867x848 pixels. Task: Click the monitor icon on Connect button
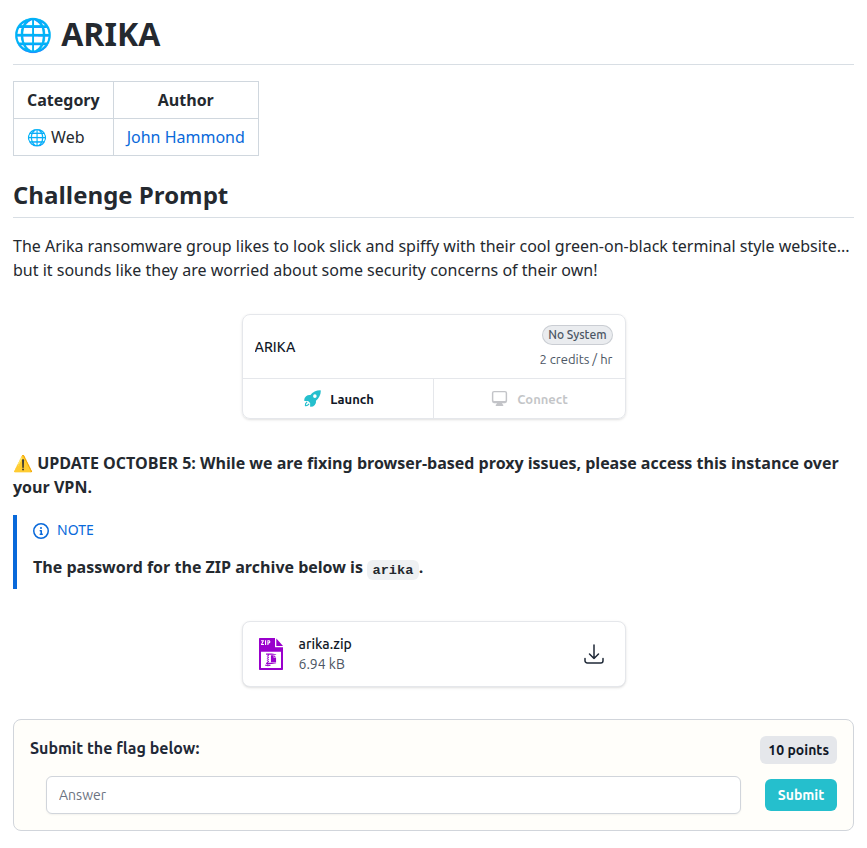(498, 397)
